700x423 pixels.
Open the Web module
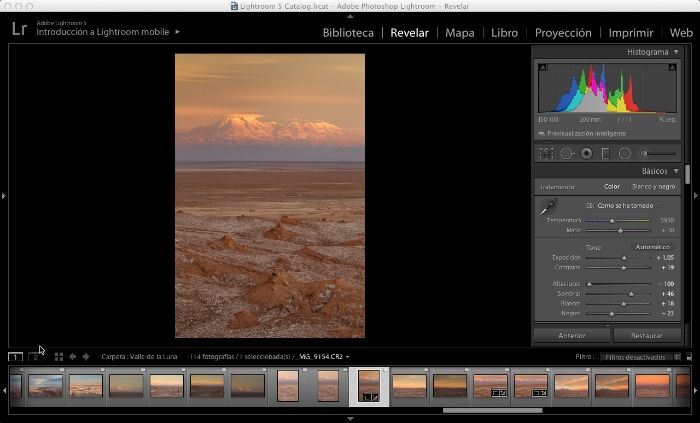coord(681,33)
